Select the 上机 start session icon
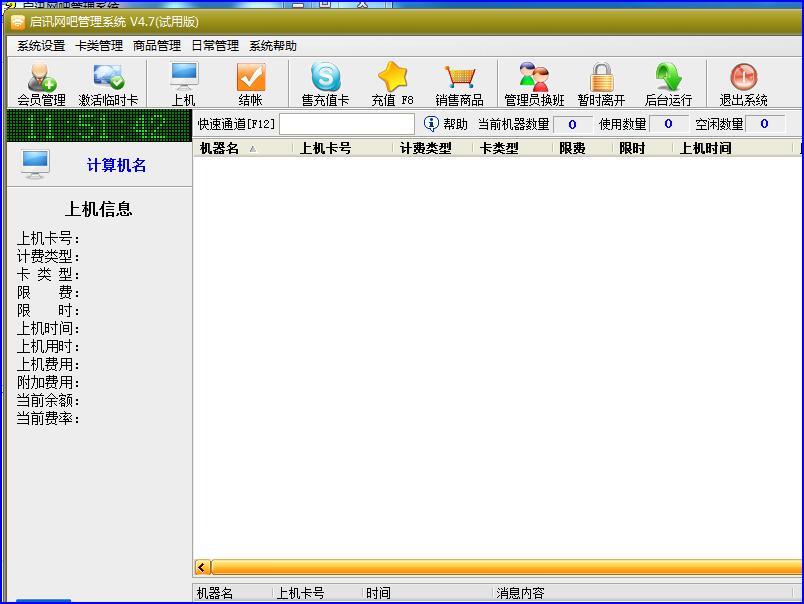The width and height of the screenshot is (804, 604). 183,83
